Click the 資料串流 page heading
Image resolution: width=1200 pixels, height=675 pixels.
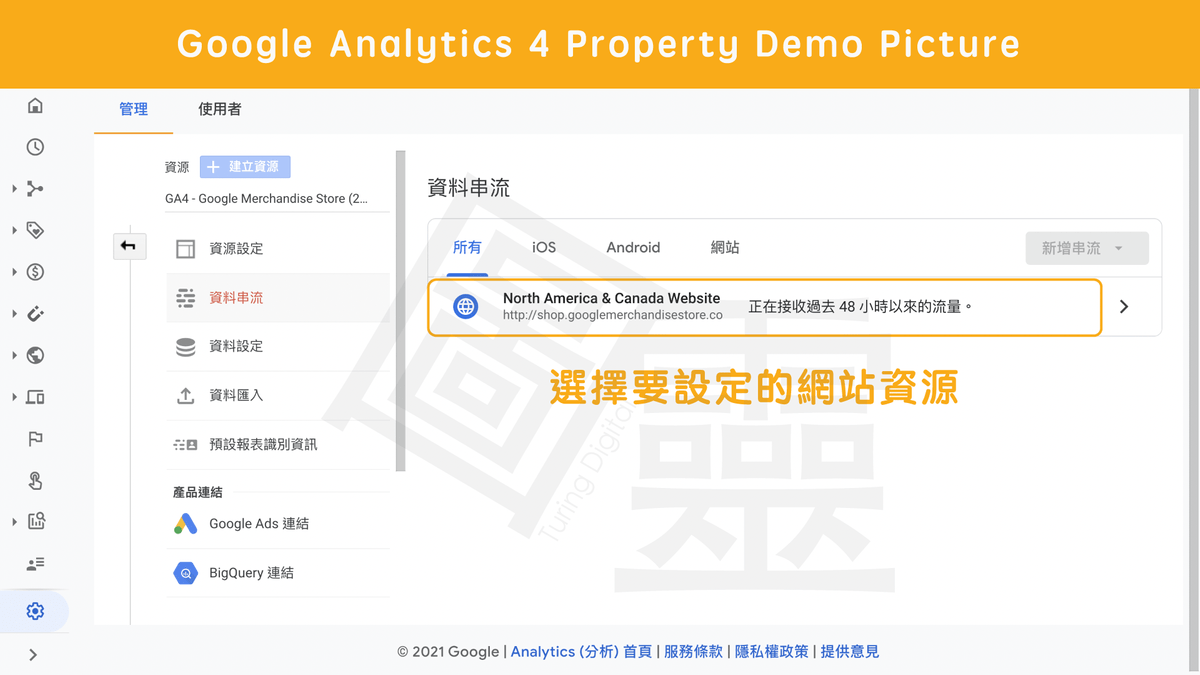pyautogui.click(x=469, y=188)
